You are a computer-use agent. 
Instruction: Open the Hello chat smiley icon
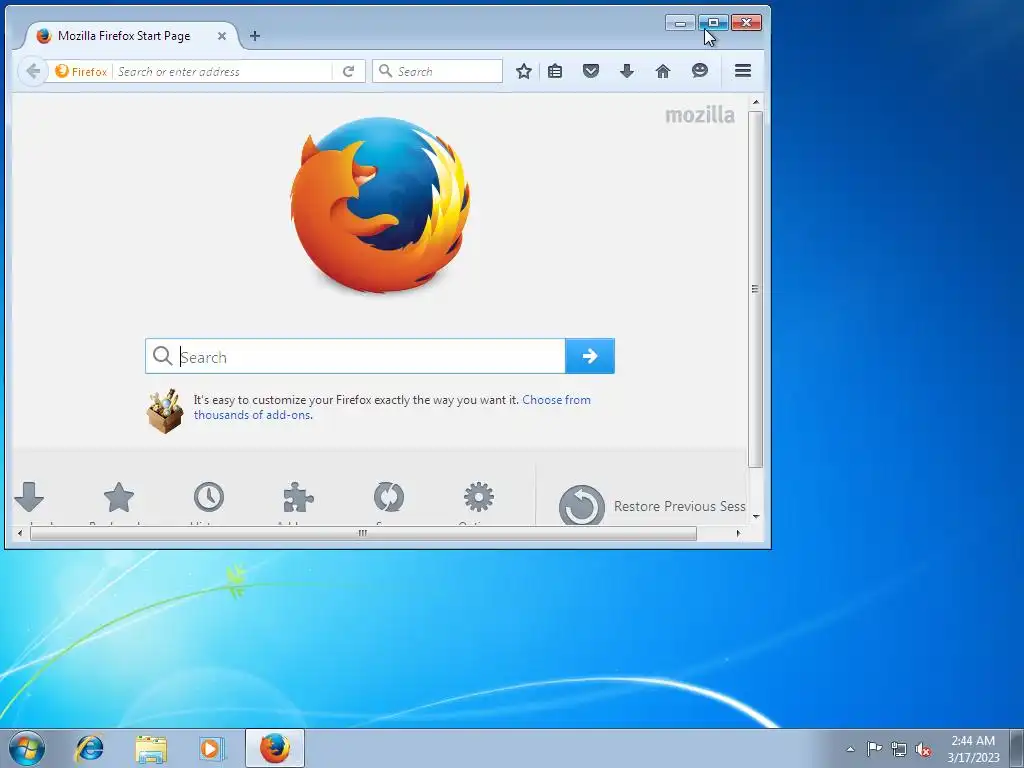pyautogui.click(x=700, y=71)
